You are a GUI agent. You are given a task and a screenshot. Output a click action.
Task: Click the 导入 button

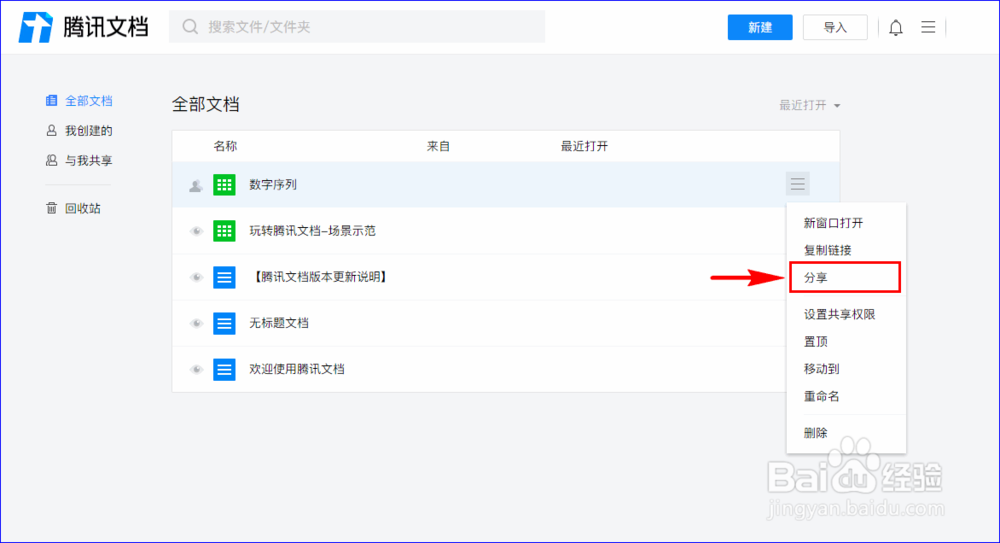[835, 27]
